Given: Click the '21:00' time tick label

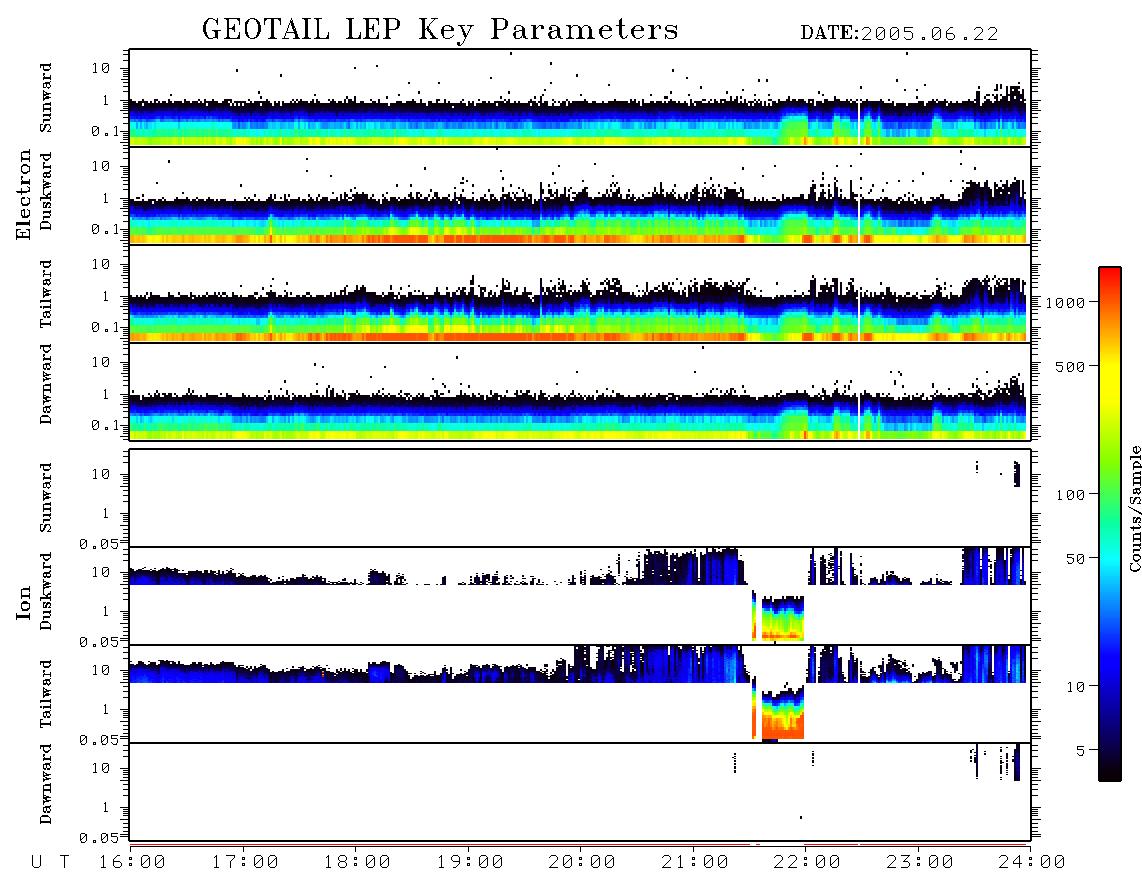Looking at the screenshot, I should pos(695,862).
